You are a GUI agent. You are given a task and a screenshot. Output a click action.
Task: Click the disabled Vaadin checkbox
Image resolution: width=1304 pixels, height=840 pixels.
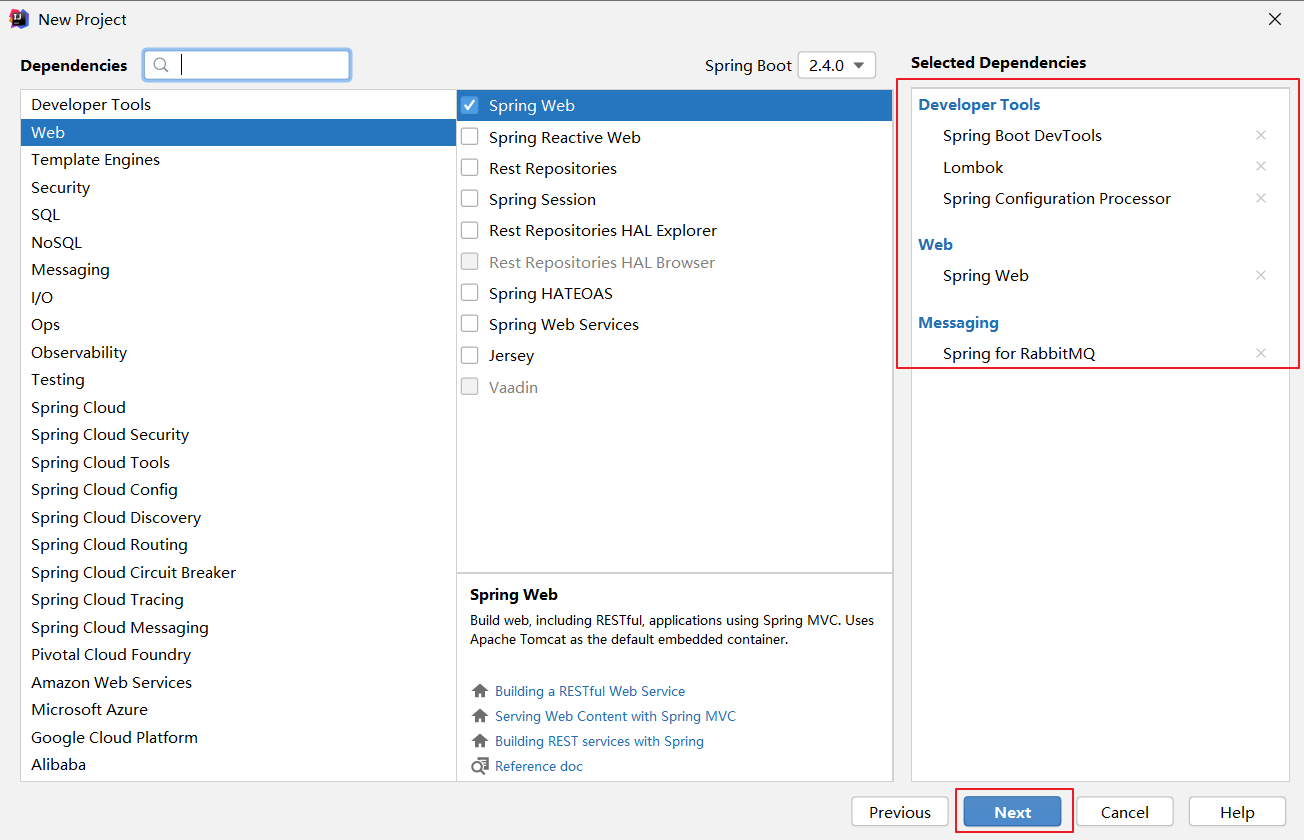(x=470, y=387)
